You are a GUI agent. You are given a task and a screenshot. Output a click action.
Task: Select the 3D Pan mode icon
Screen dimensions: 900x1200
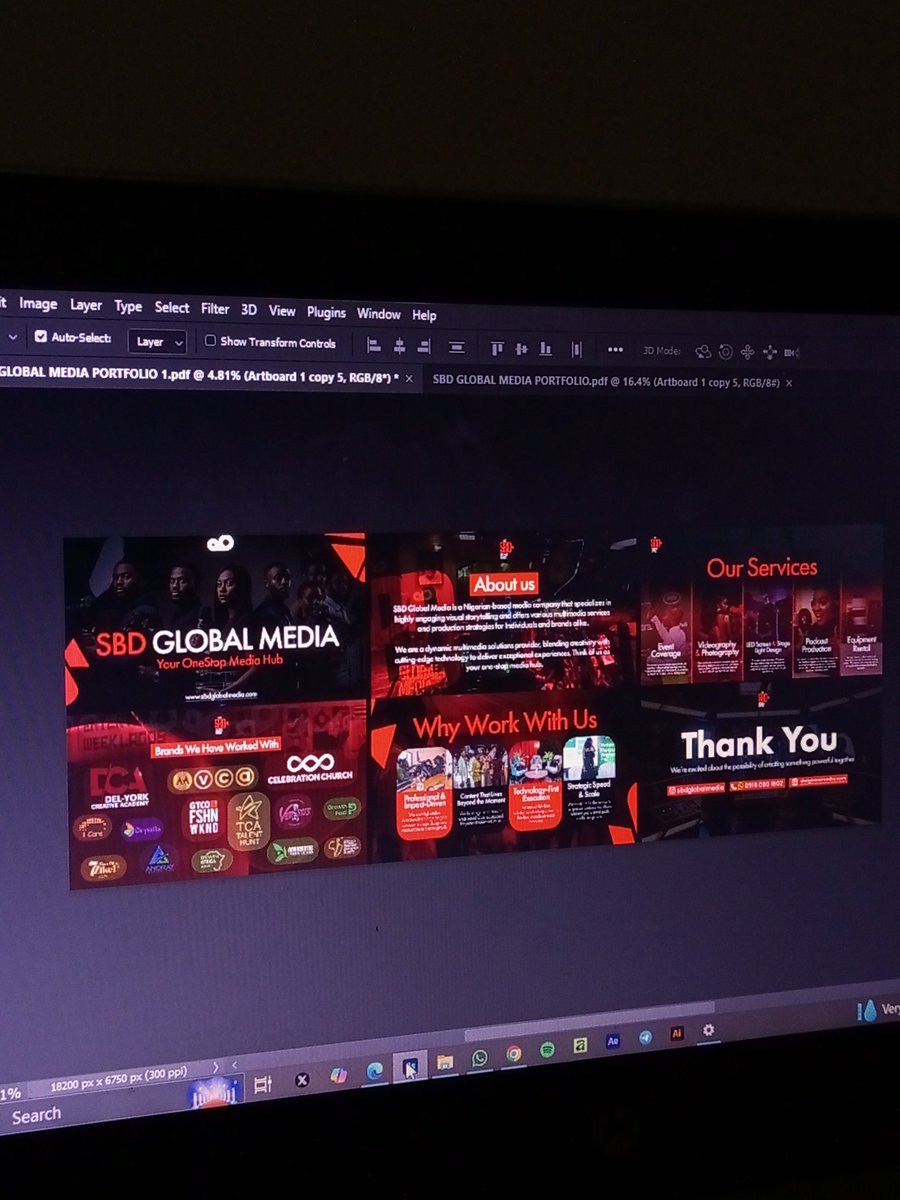tap(747, 352)
